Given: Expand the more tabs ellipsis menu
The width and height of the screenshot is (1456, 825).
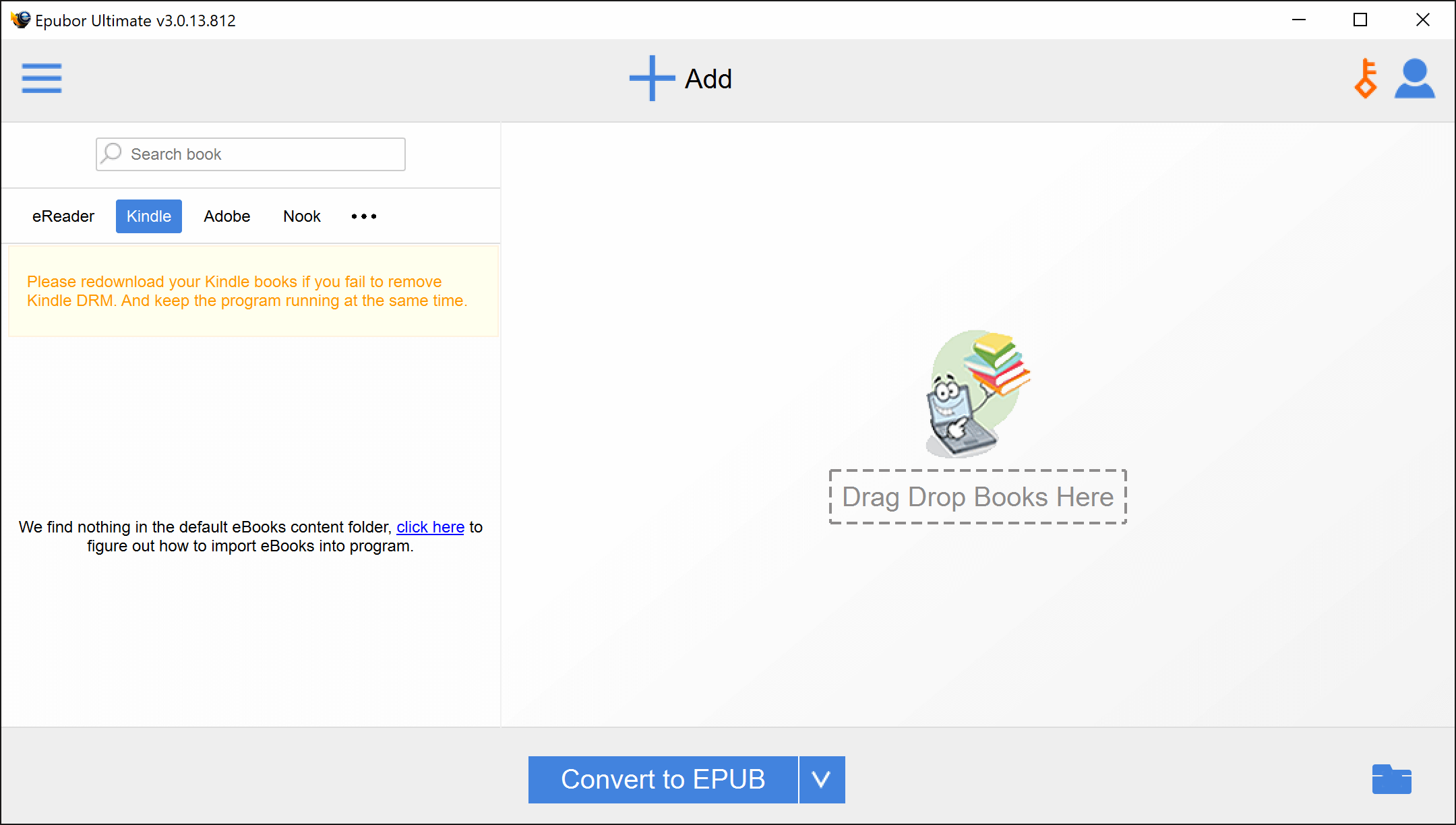Looking at the screenshot, I should coord(363,216).
